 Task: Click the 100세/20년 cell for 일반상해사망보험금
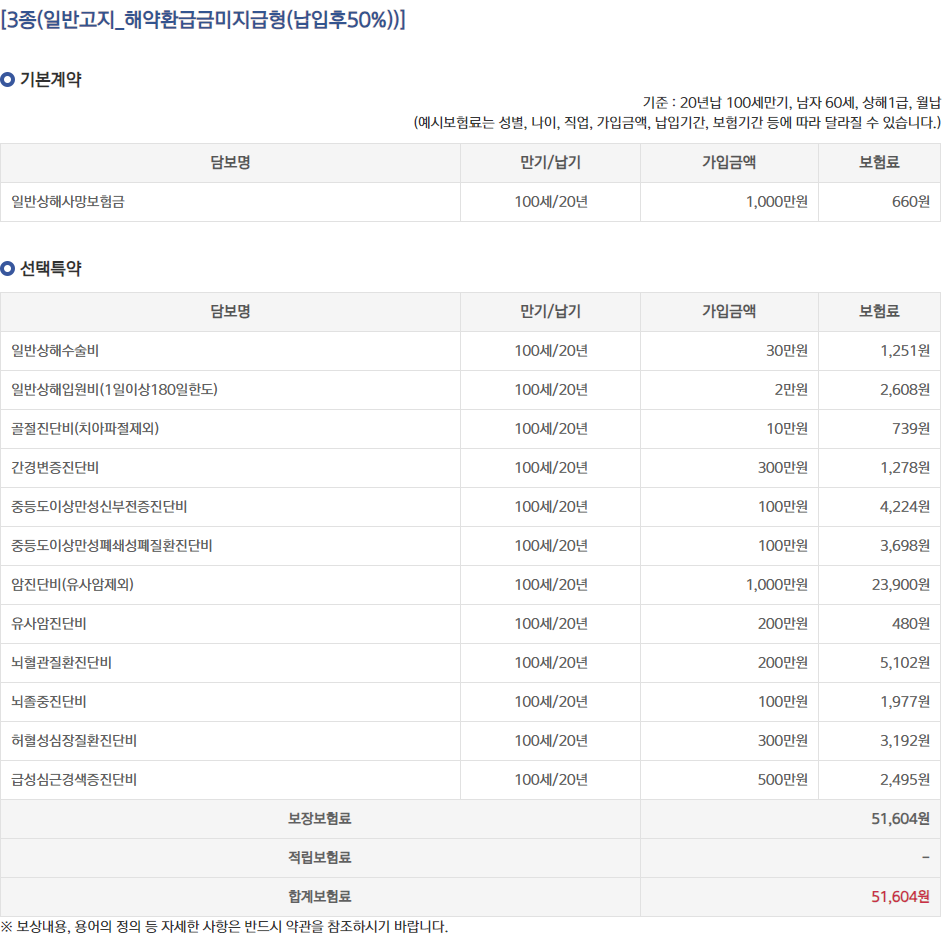pos(551,202)
